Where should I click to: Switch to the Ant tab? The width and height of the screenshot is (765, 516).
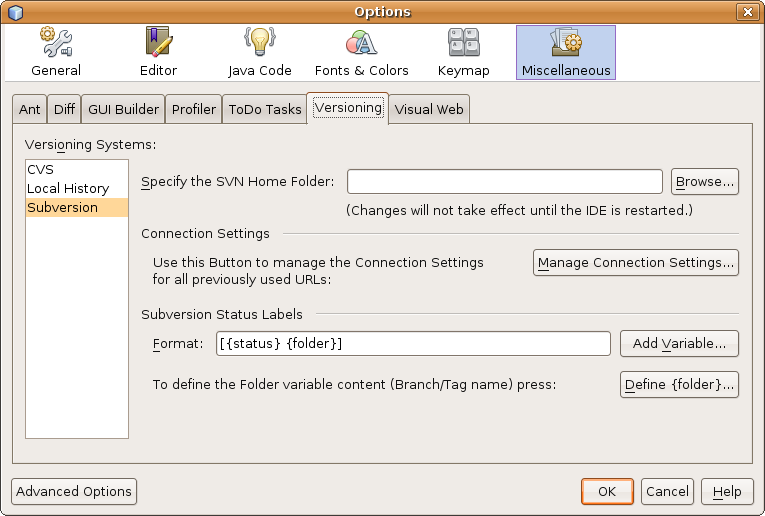30,109
